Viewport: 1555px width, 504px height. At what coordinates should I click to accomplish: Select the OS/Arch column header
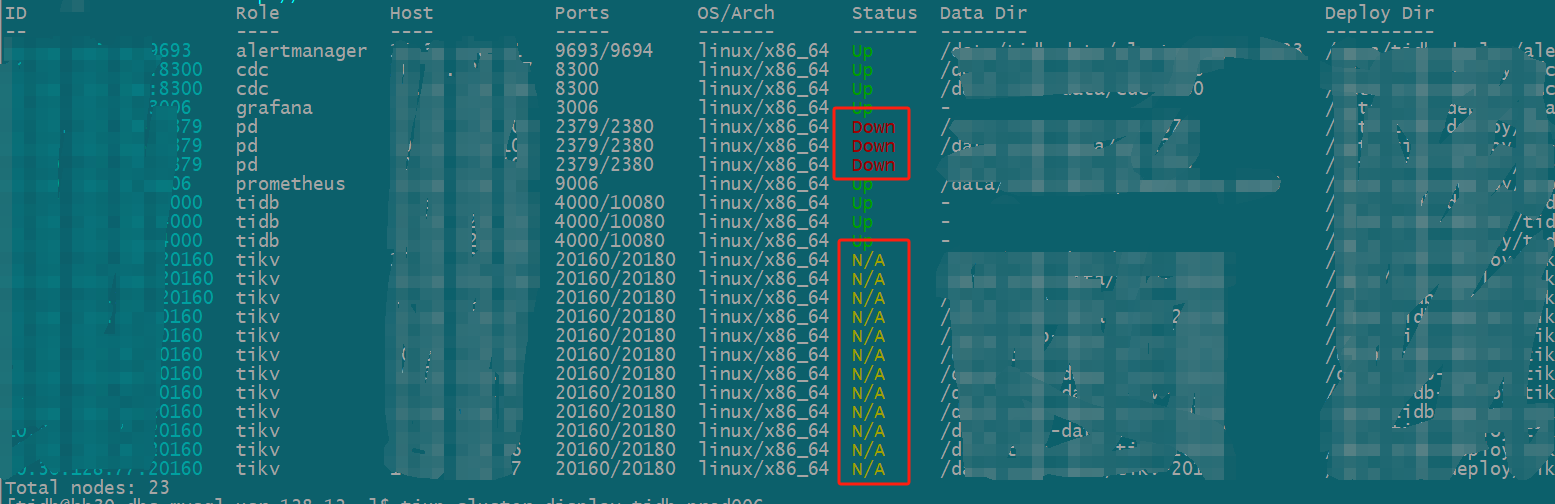coord(735,13)
